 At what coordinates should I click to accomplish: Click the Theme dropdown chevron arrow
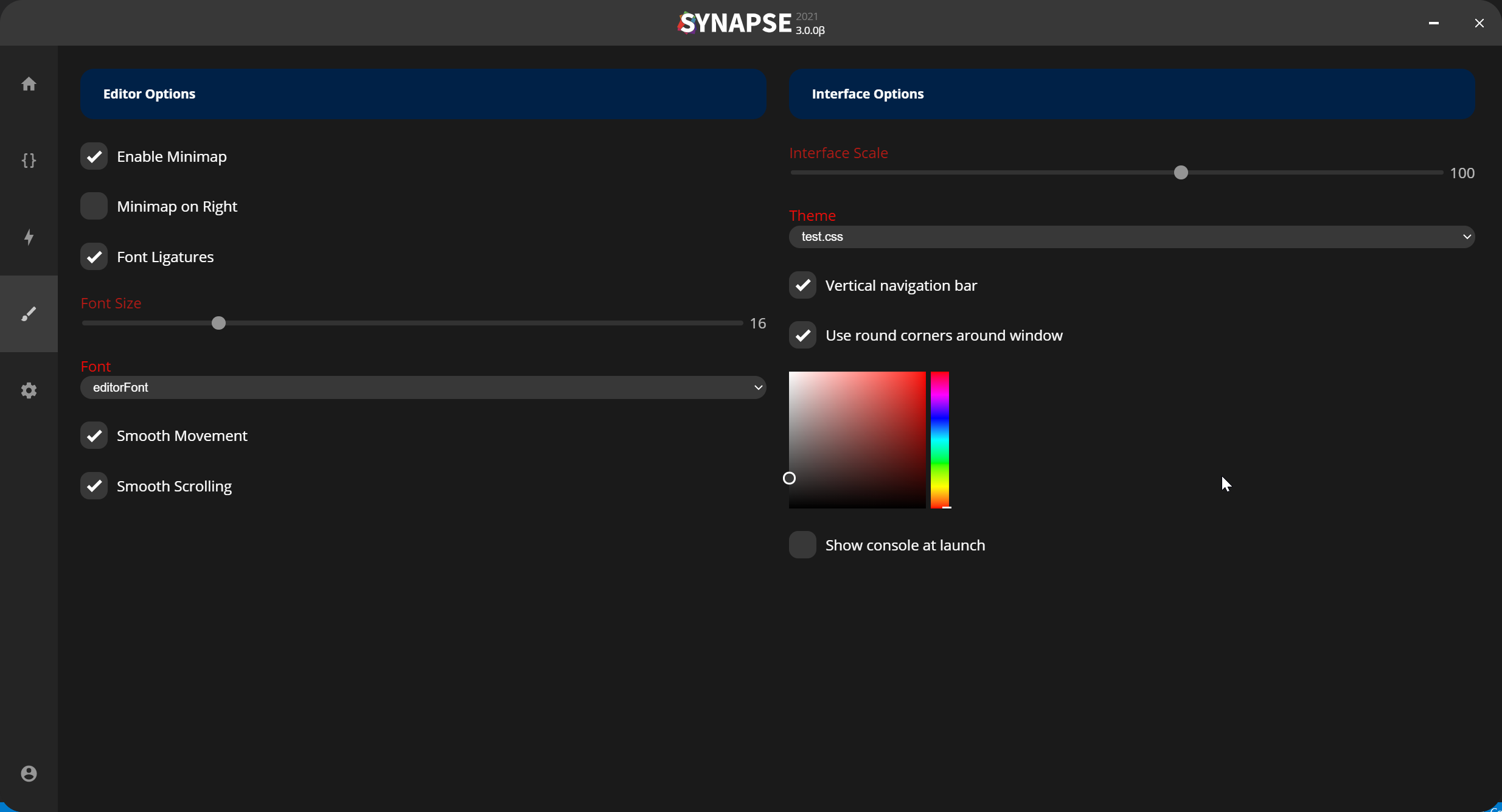1467,237
